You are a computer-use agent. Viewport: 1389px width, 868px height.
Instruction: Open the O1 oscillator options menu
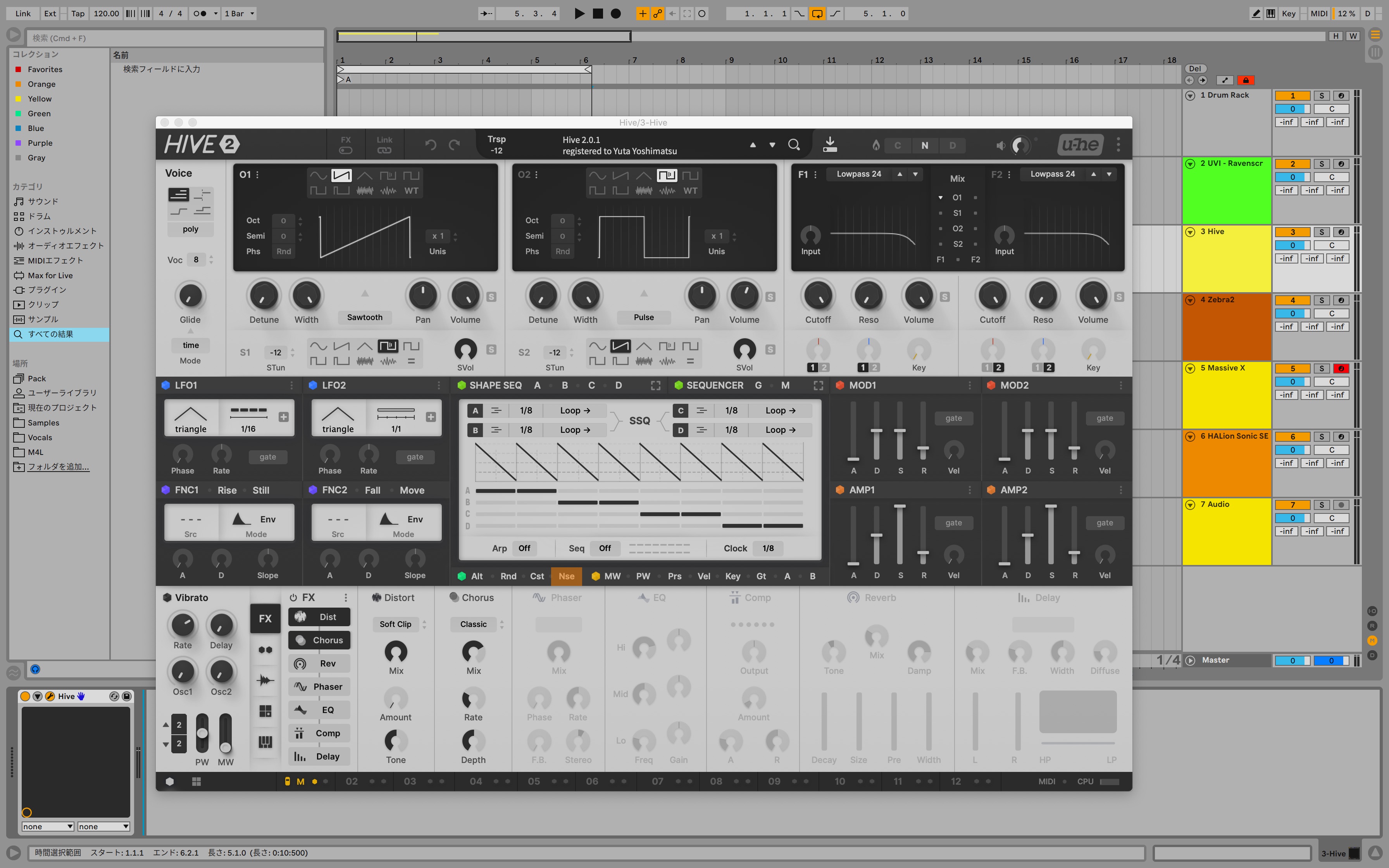[x=257, y=174]
